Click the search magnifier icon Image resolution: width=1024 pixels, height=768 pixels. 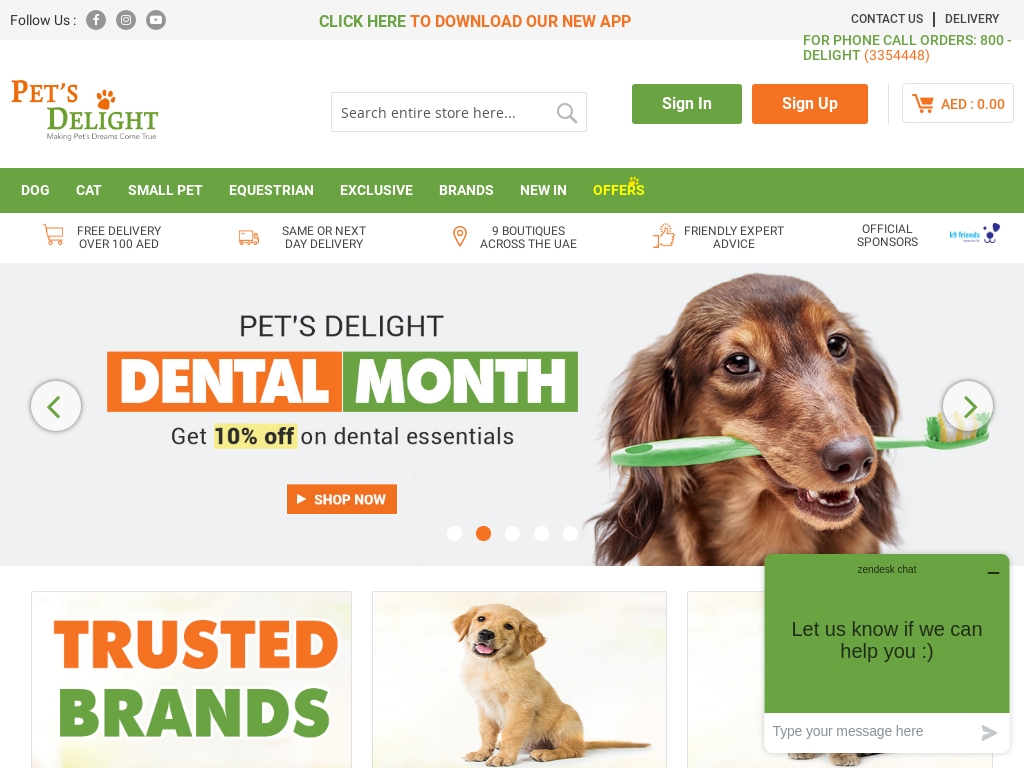click(x=566, y=113)
